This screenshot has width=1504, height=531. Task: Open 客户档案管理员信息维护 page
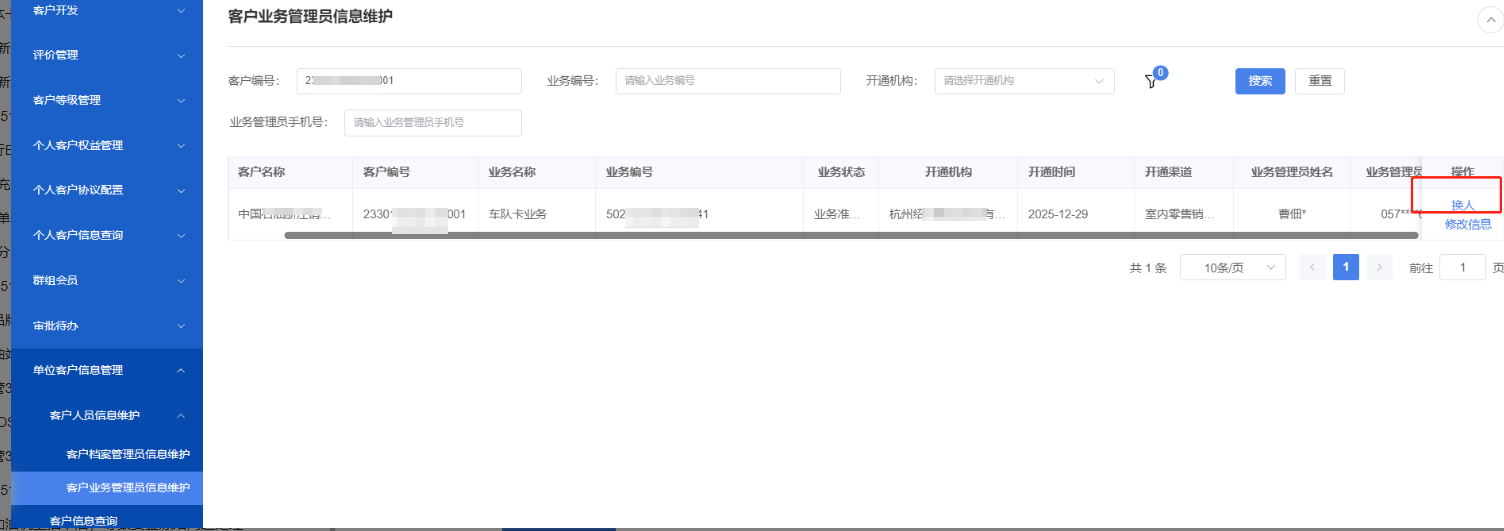tap(127, 454)
